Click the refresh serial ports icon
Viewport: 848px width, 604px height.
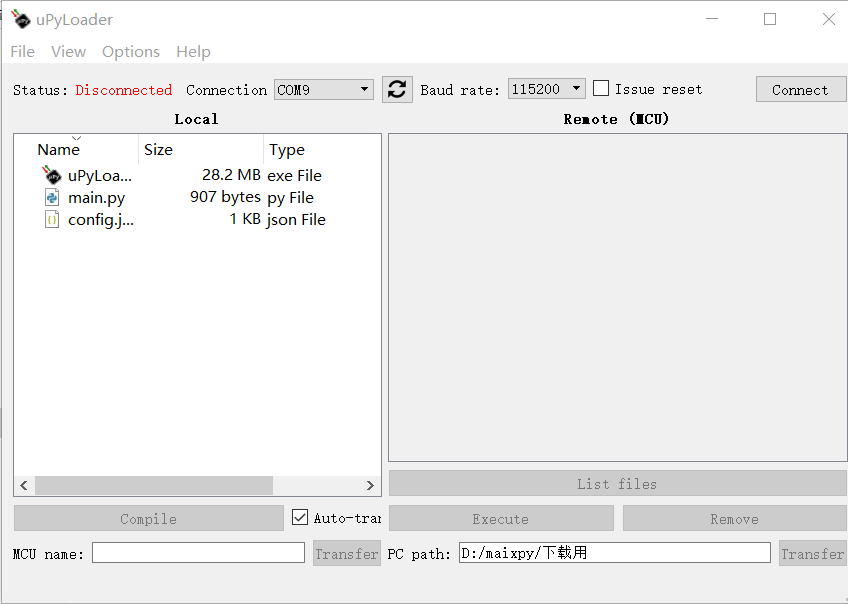point(397,89)
